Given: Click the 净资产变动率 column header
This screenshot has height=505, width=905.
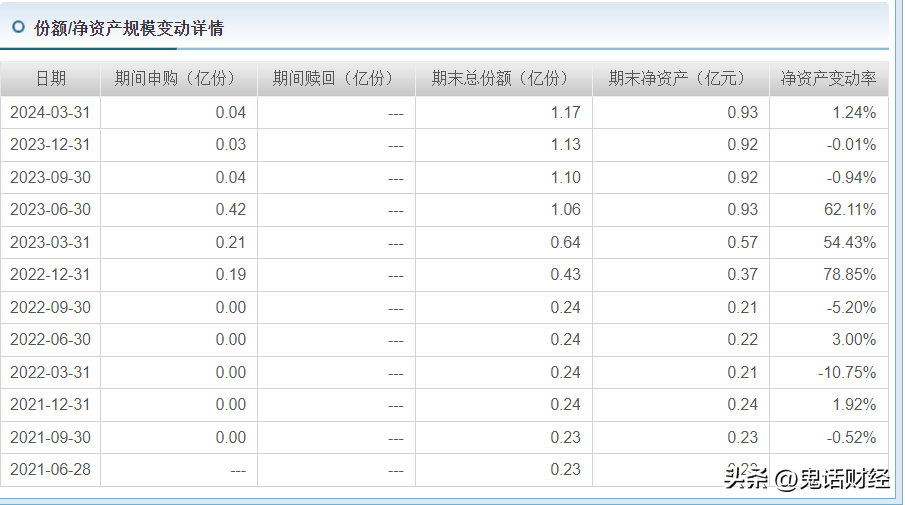Looking at the screenshot, I should (x=828, y=79).
